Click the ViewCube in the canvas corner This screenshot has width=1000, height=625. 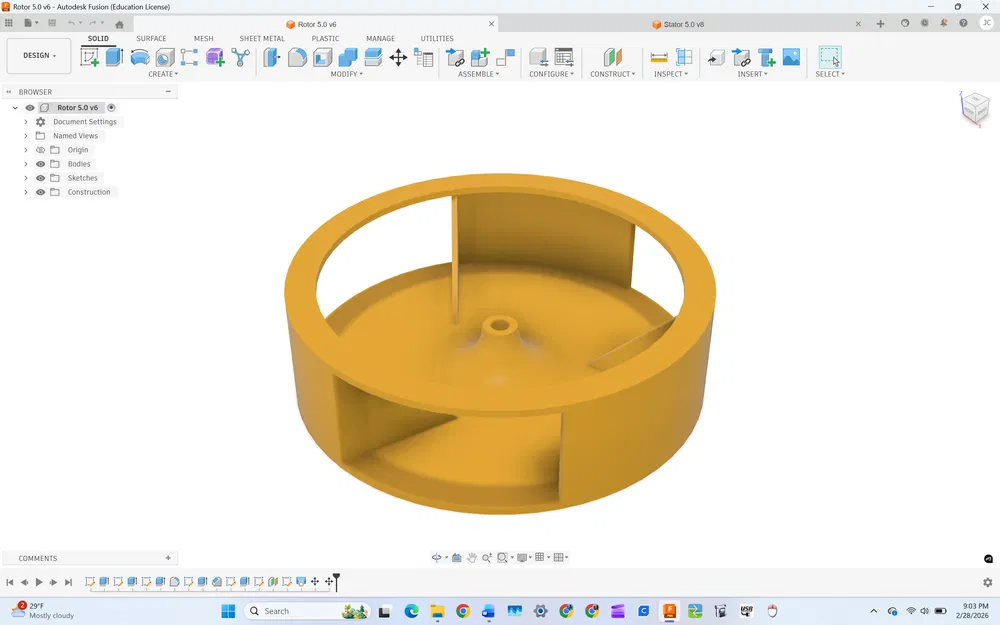(975, 107)
